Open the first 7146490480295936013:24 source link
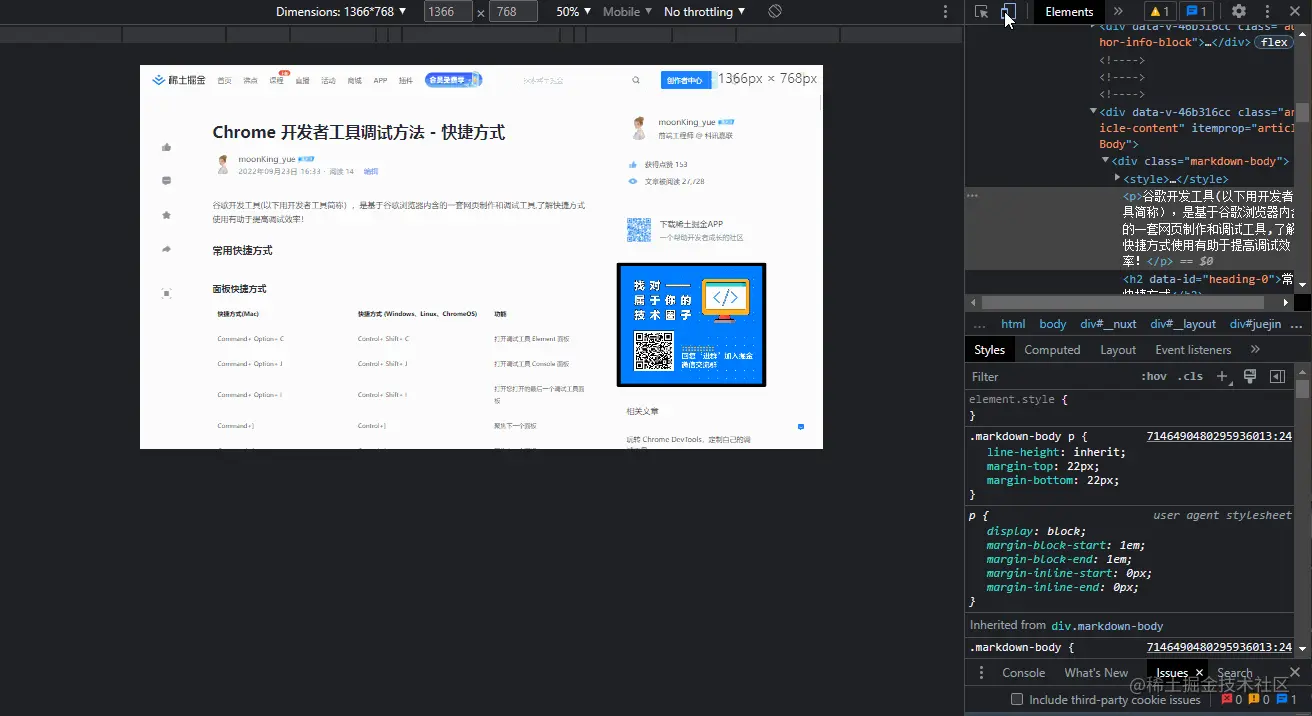This screenshot has height=716, width=1312. [1219, 436]
